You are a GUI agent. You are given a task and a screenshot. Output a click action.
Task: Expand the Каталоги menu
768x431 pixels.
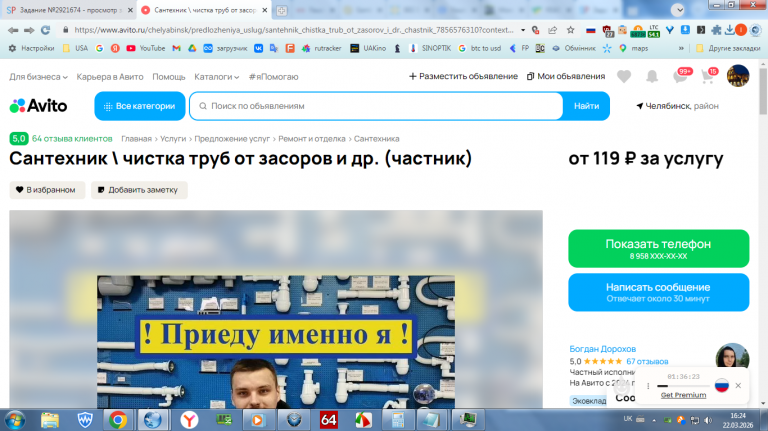coord(216,77)
